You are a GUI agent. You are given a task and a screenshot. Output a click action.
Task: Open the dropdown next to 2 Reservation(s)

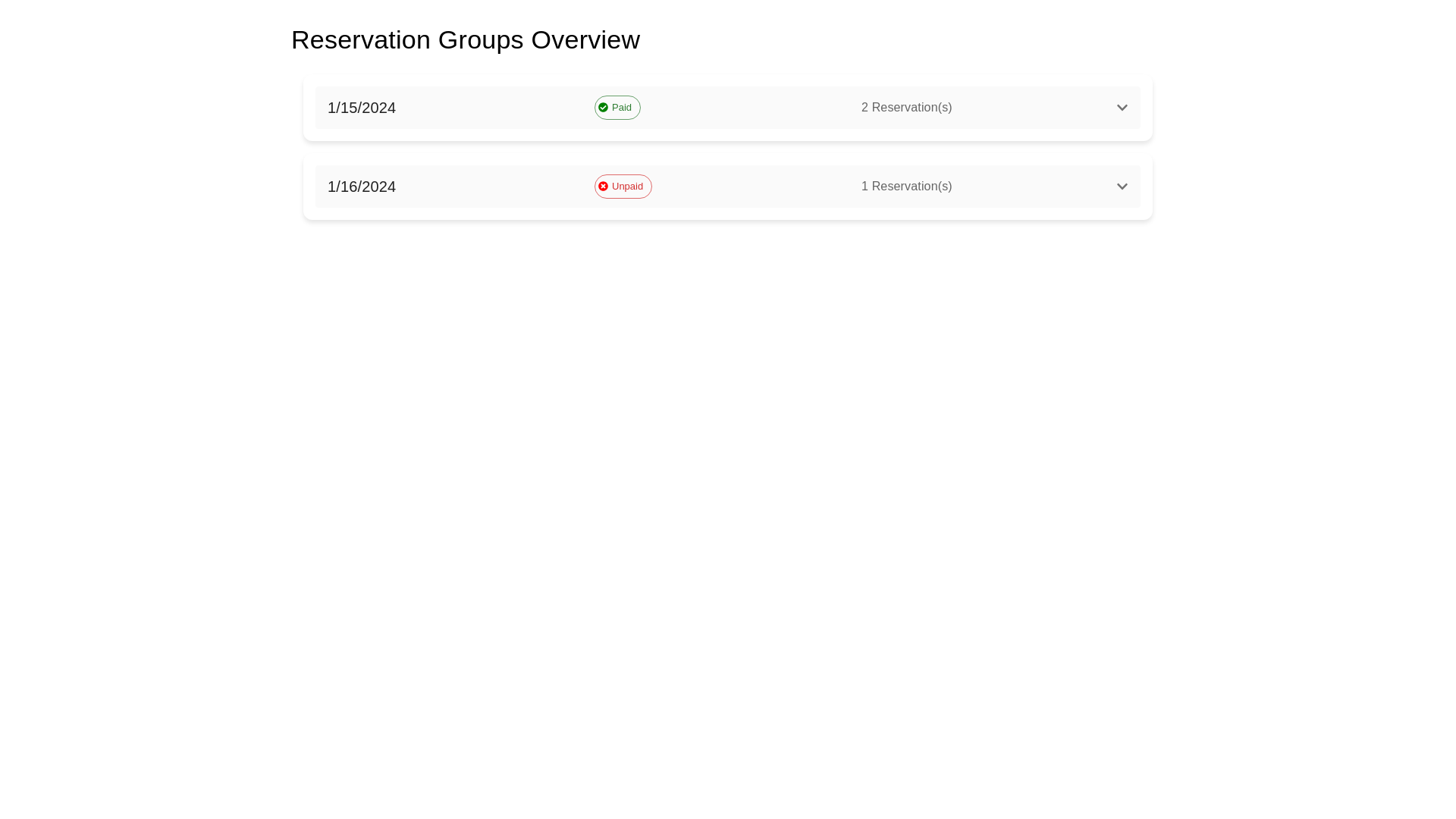click(x=1122, y=107)
